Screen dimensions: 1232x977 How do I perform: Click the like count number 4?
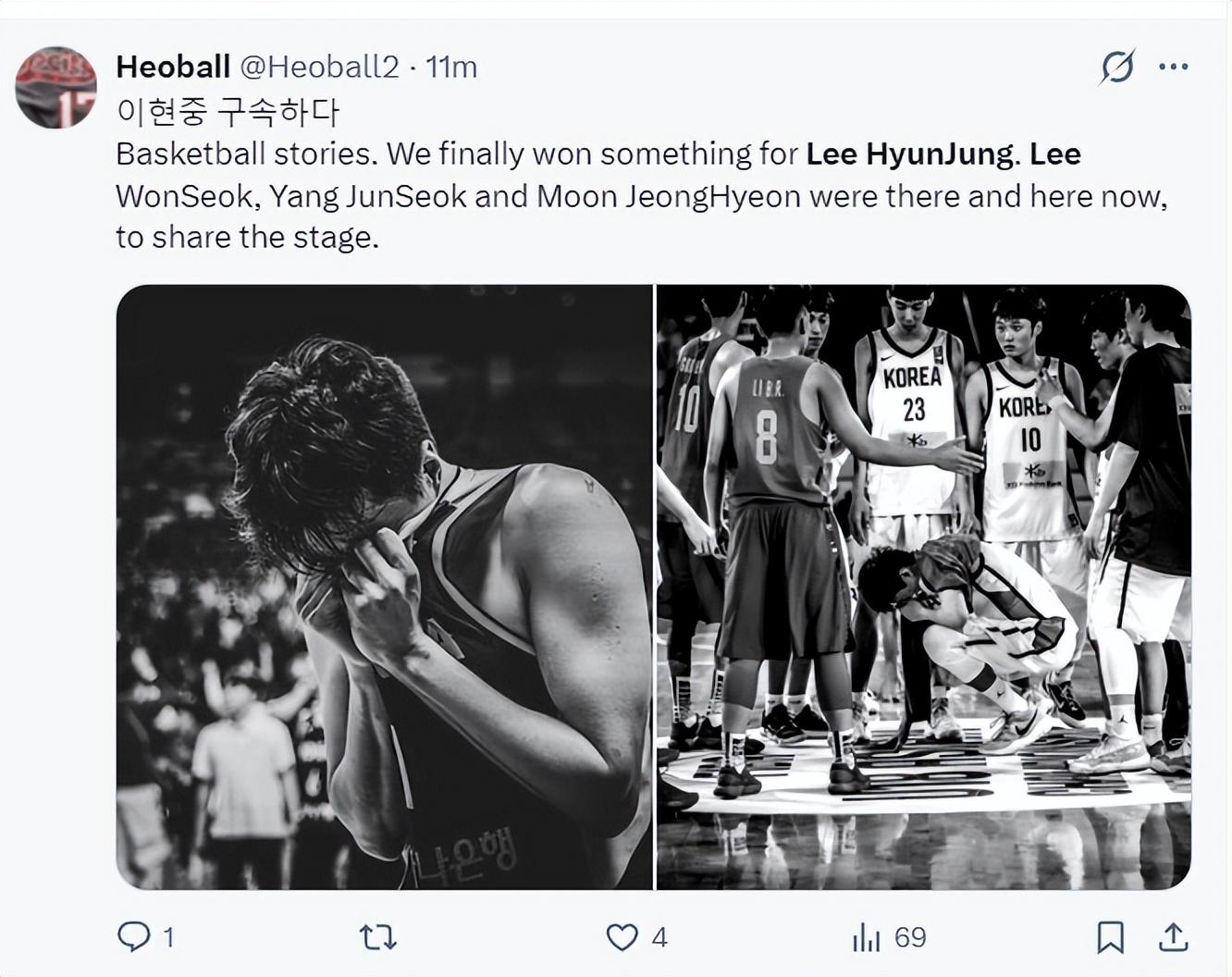pyautogui.click(x=659, y=938)
